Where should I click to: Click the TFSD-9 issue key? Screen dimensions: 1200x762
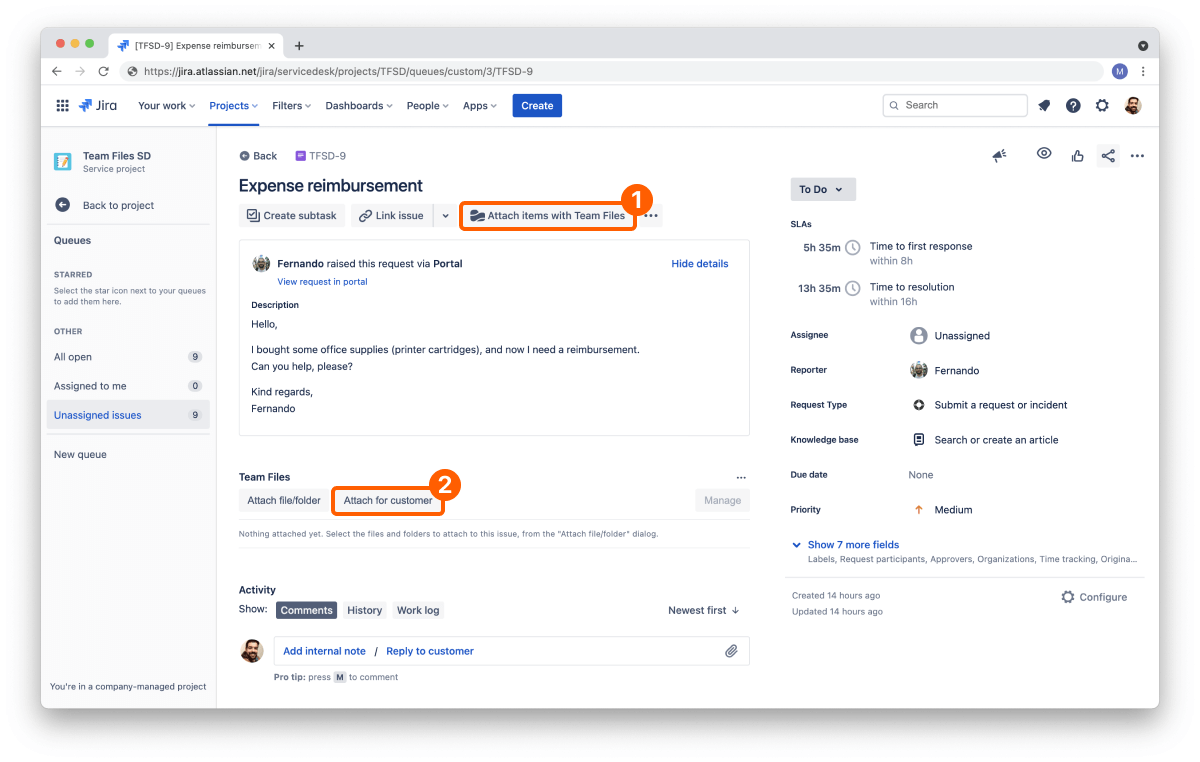click(328, 156)
